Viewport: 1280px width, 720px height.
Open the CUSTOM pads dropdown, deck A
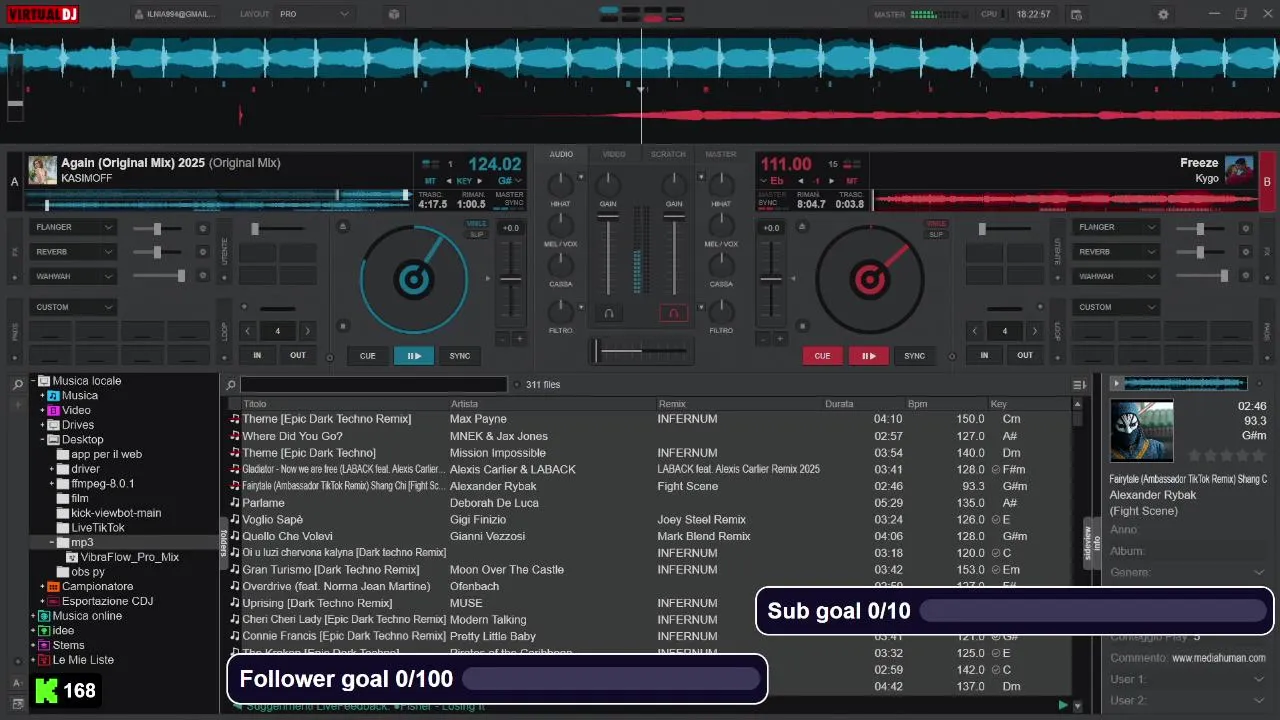73,307
